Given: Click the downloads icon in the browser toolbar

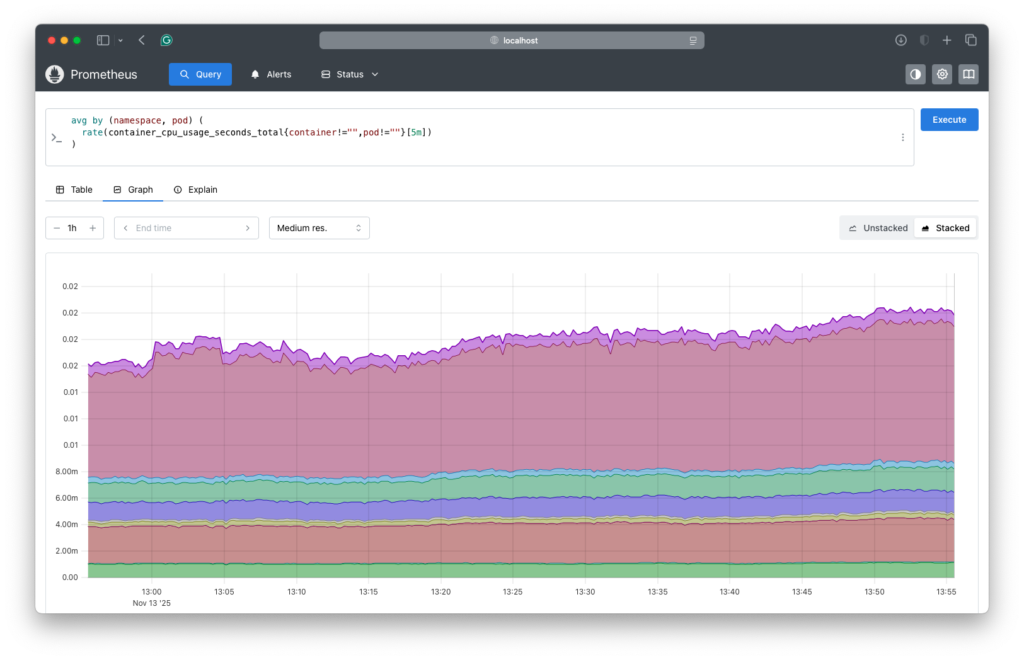Looking at the screenshot, I should [x=899, y=39].
